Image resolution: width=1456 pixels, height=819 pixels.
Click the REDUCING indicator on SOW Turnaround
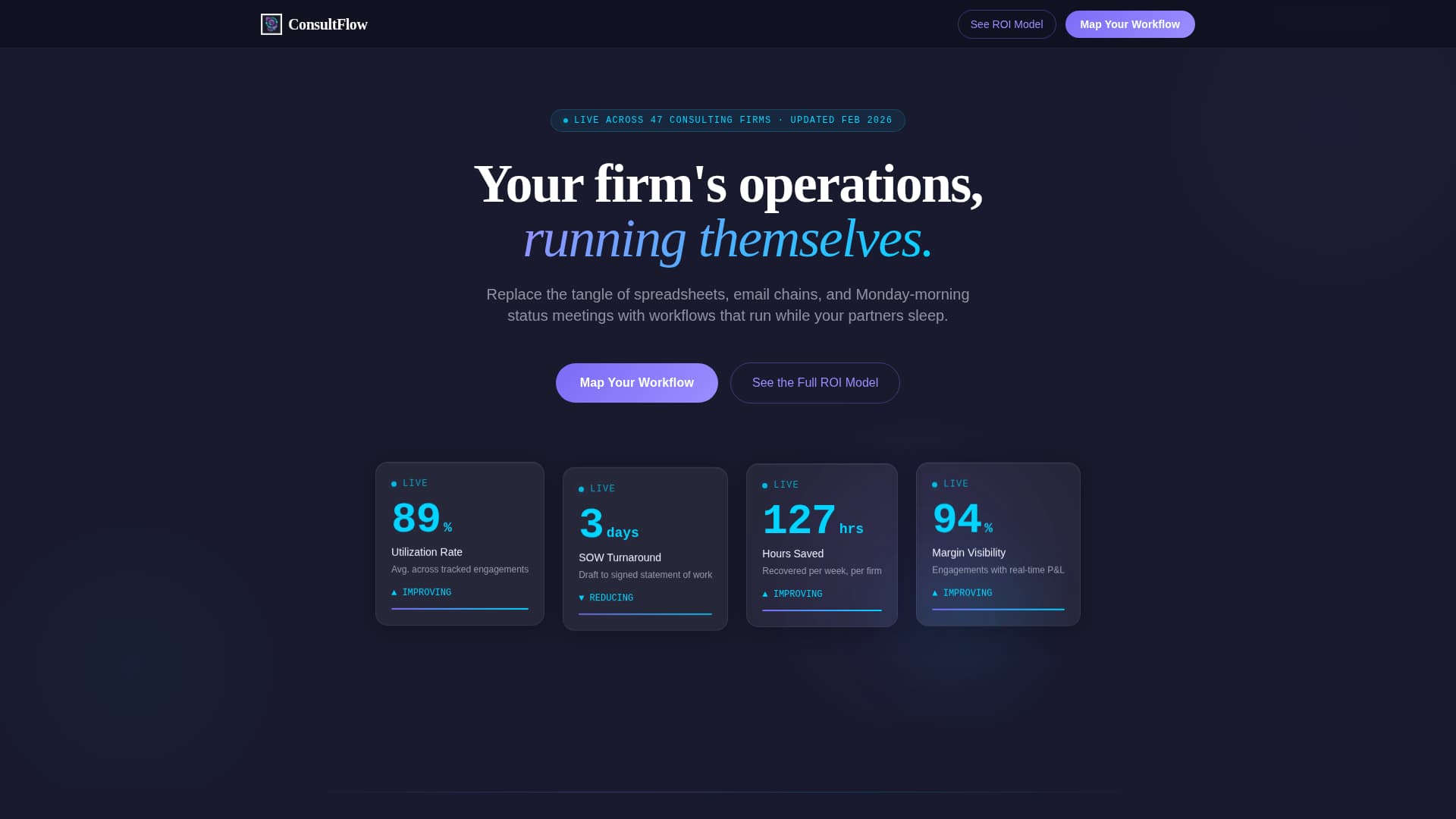click(606, 598)
